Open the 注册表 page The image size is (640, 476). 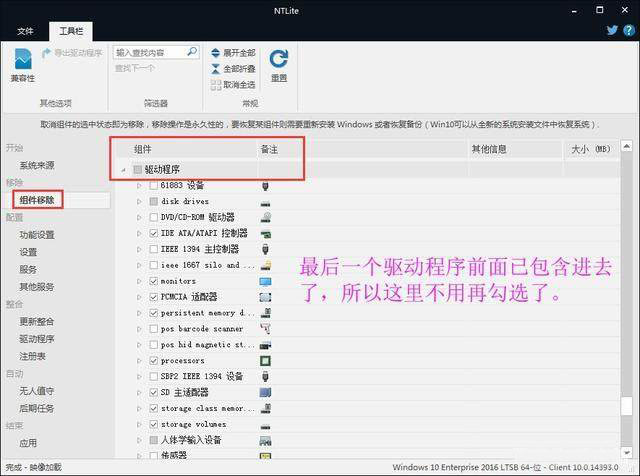pyautogui.click(x=32, y=356)
